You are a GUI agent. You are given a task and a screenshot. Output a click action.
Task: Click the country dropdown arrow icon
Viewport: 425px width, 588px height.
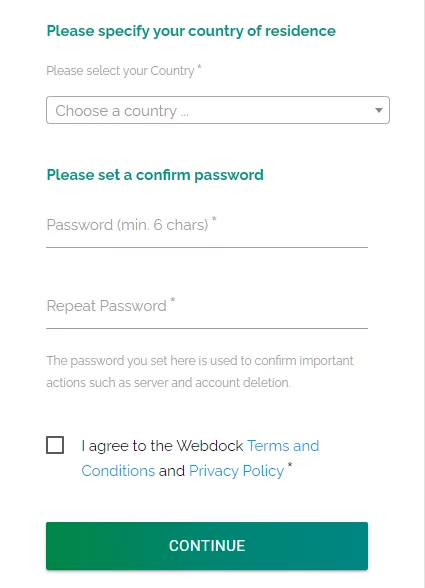(x=379, y=110)
